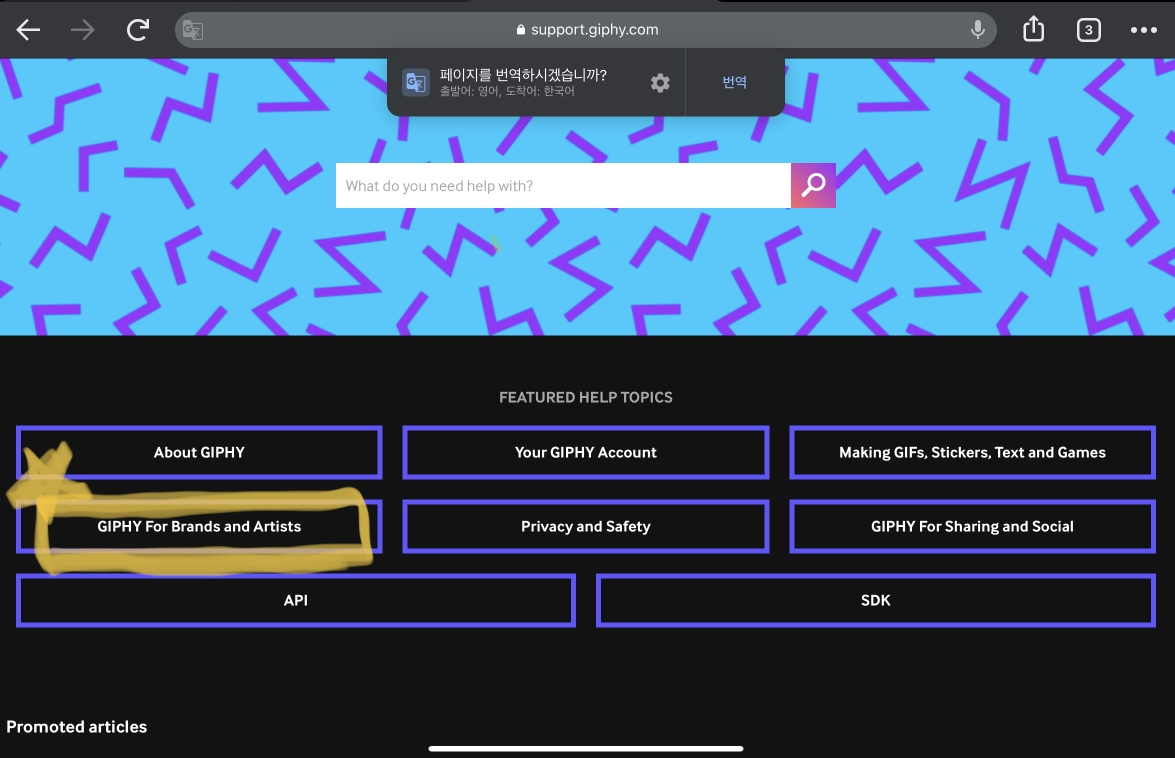Open the browser three-dots menu
Image resolution: width=1175 pixels, height=758 pixels.
pyautogui.click(x=1144, y=30)
